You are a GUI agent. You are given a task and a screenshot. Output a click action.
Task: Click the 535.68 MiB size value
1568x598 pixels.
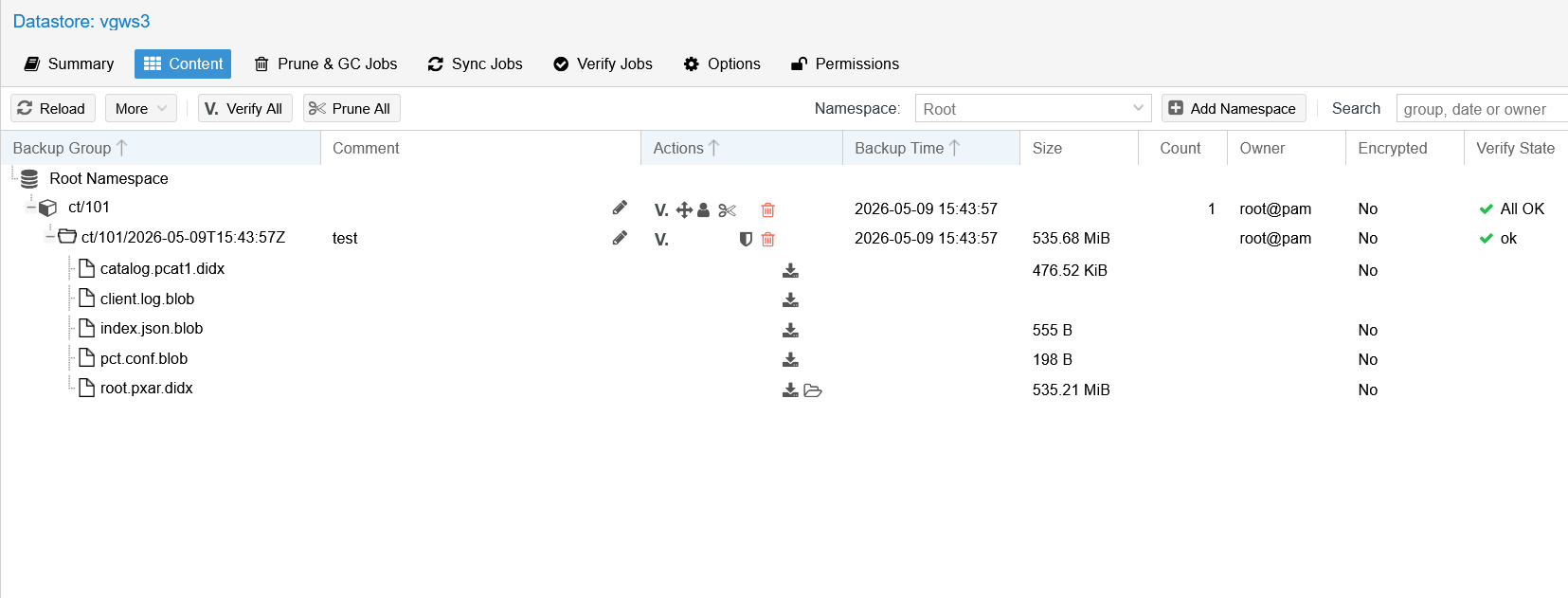click(1072, 238)
